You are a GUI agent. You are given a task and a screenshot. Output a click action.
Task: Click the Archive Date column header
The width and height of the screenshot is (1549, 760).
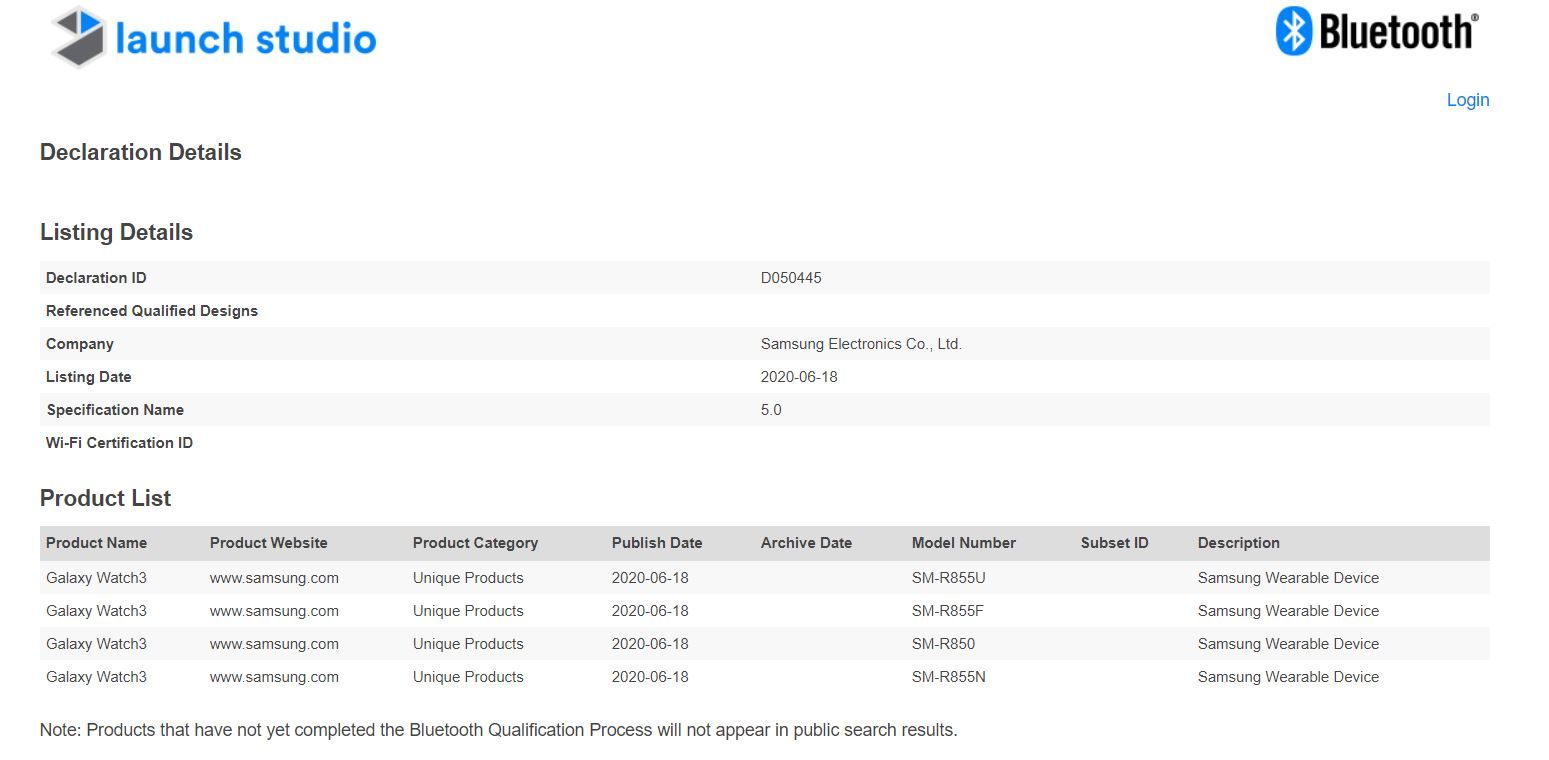[806, 543]
